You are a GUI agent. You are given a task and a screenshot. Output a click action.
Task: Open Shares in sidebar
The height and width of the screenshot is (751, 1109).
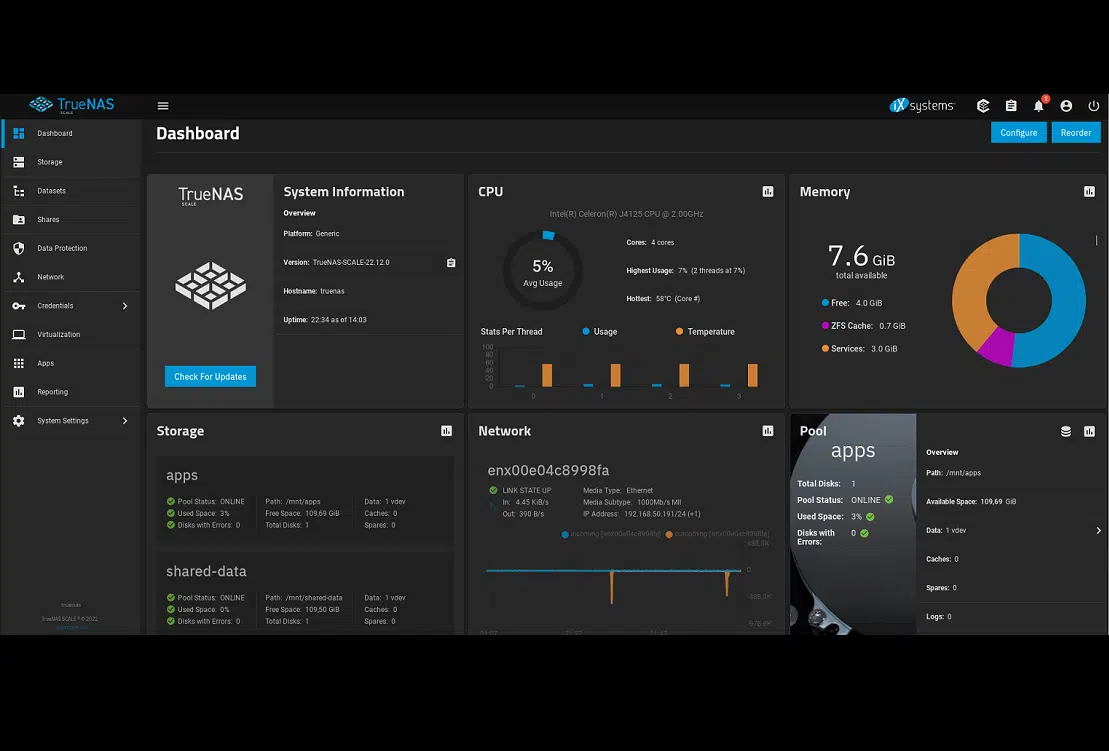click(x=71, y=219)
